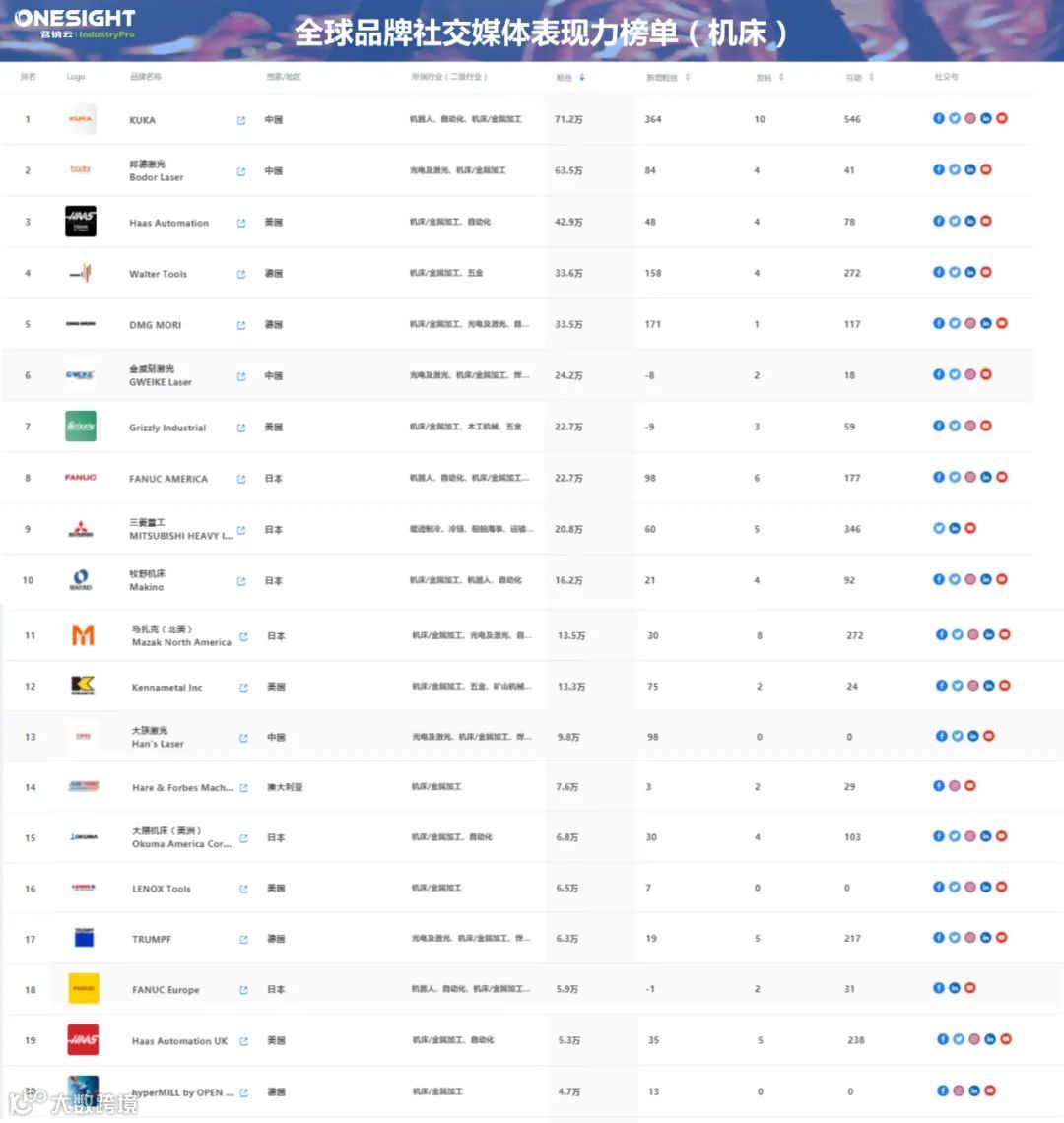Open Bodor Laser's Twitter account icon
Image resolution: width=1064 pixels, height=1123 pixels.
coord(955,169)
